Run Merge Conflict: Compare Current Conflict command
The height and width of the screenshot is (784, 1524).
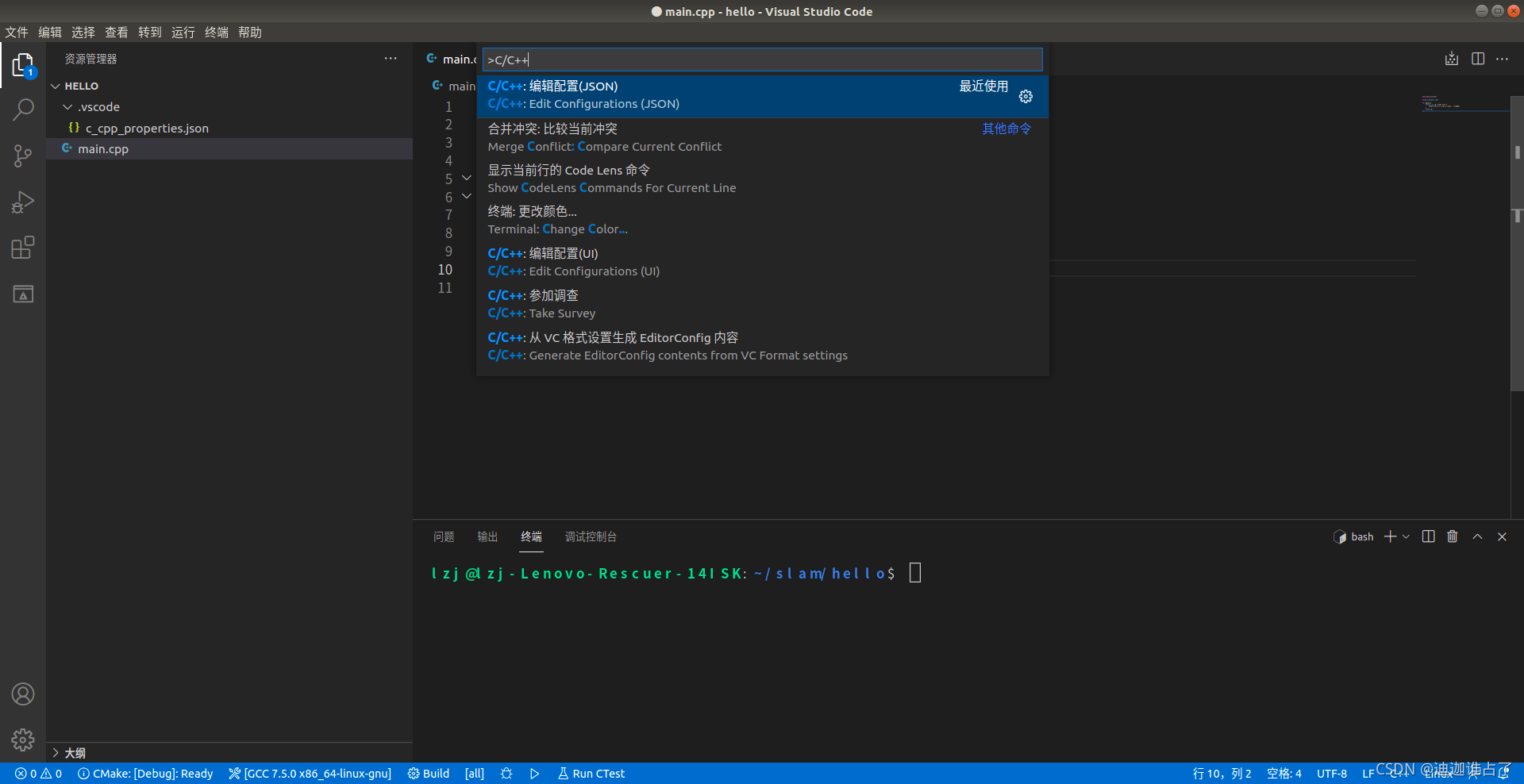[762, 138]
